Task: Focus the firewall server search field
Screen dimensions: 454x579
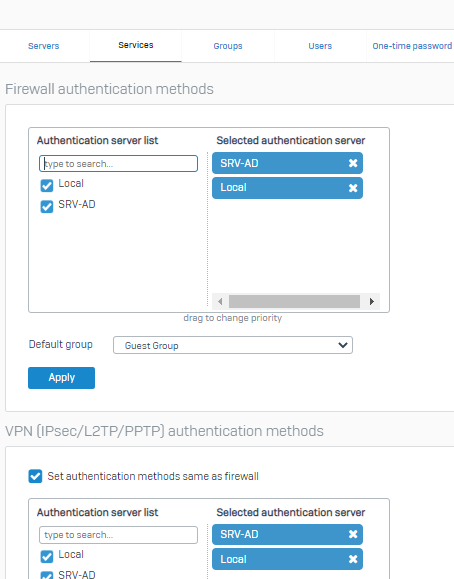Action: 118,164
